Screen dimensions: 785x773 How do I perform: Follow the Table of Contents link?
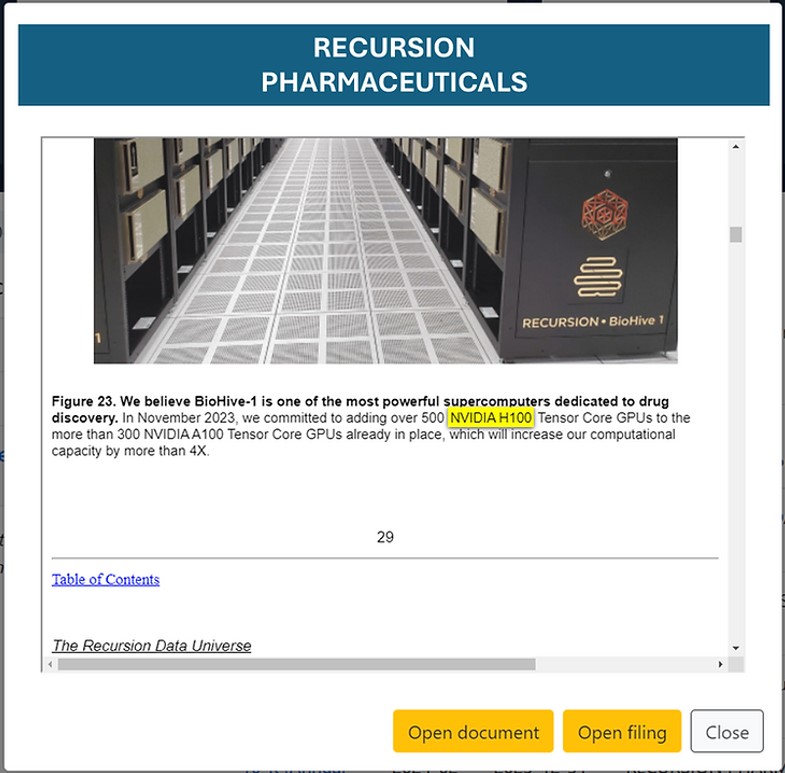(106, 579)
